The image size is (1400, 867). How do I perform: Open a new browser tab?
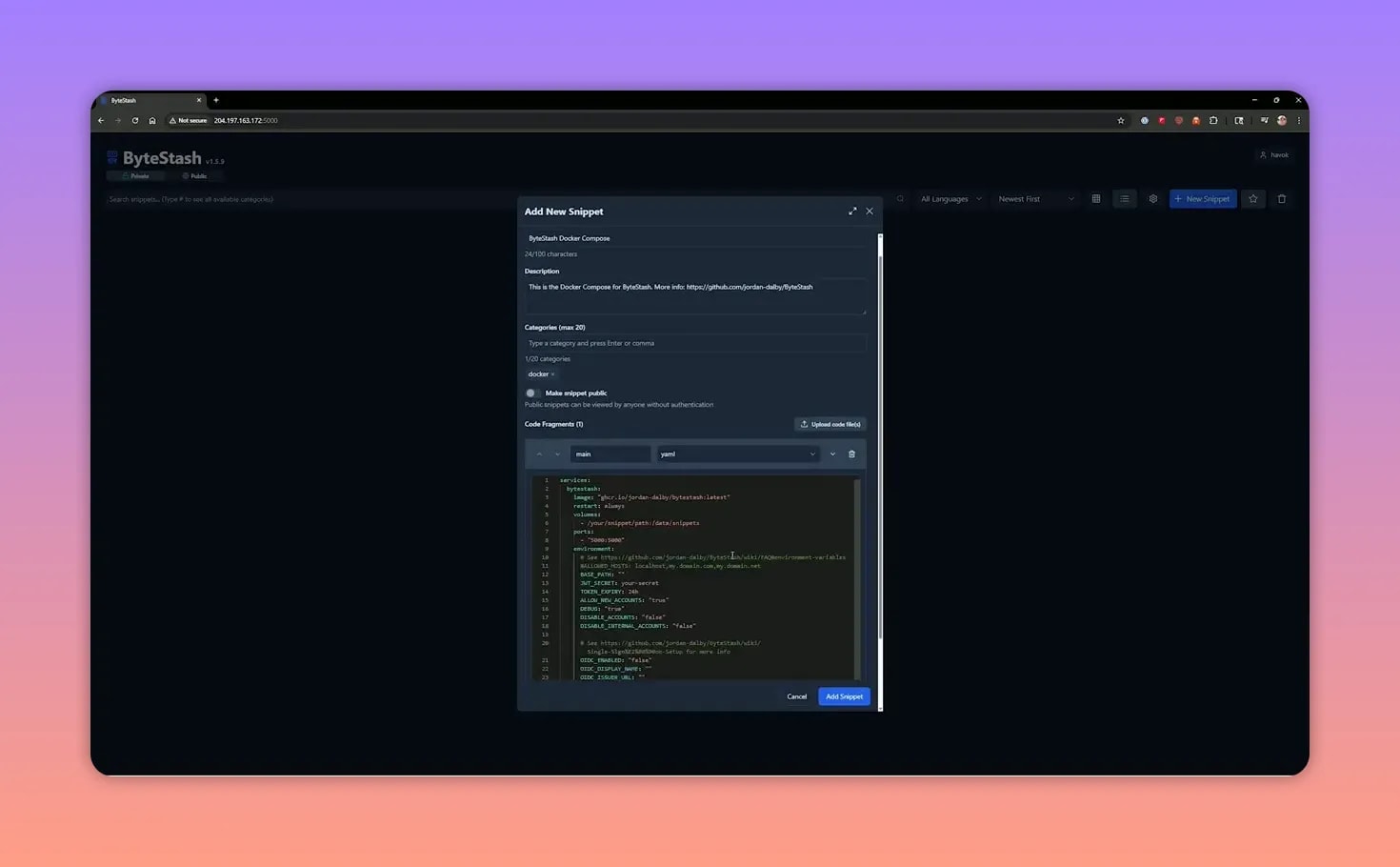tap(216, 100)
